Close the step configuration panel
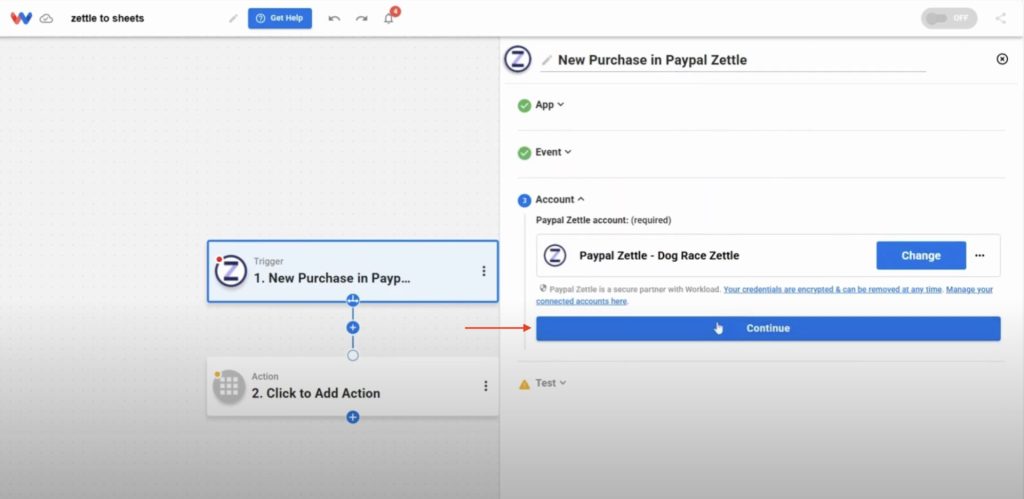 (x=1002, y=59)
